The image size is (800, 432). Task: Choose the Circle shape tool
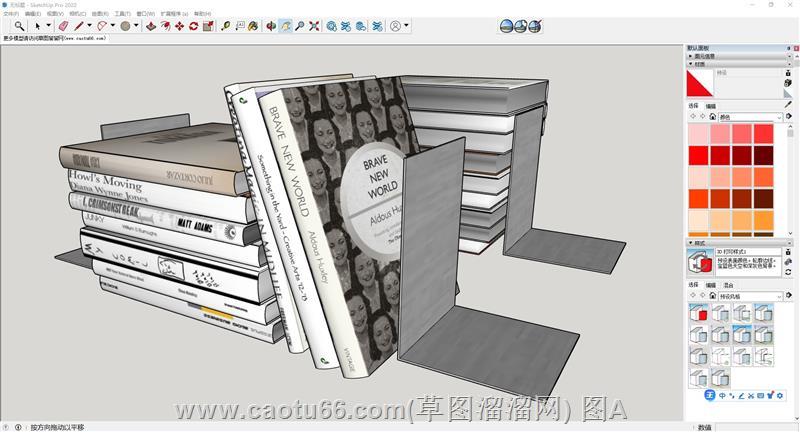click(x=126, y=26)
